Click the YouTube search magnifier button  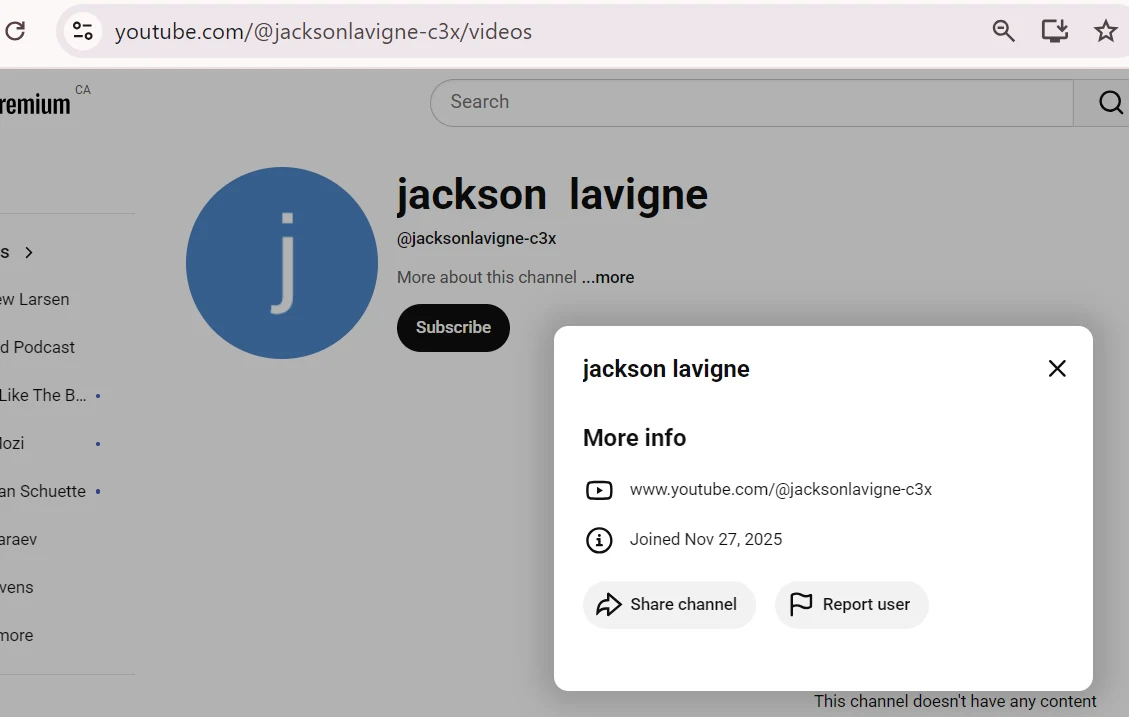(x=1110, y=102)
